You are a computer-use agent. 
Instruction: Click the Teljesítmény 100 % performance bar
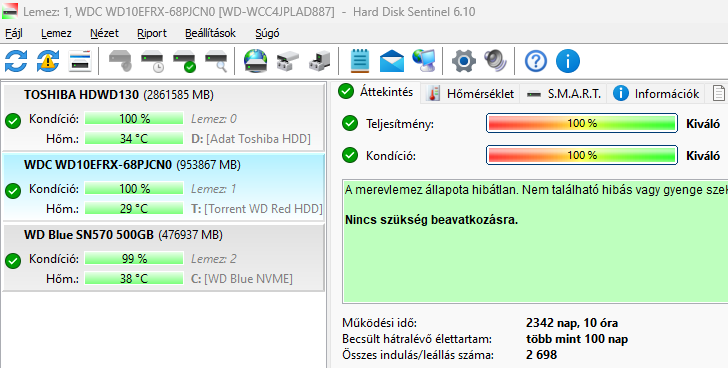(582, 123)
